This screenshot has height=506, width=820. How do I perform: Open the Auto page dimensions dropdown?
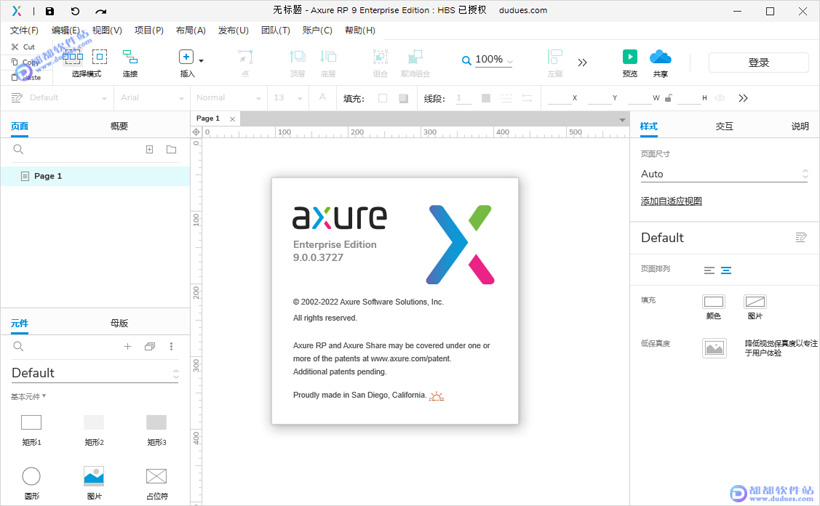click(x=724, y=174)
